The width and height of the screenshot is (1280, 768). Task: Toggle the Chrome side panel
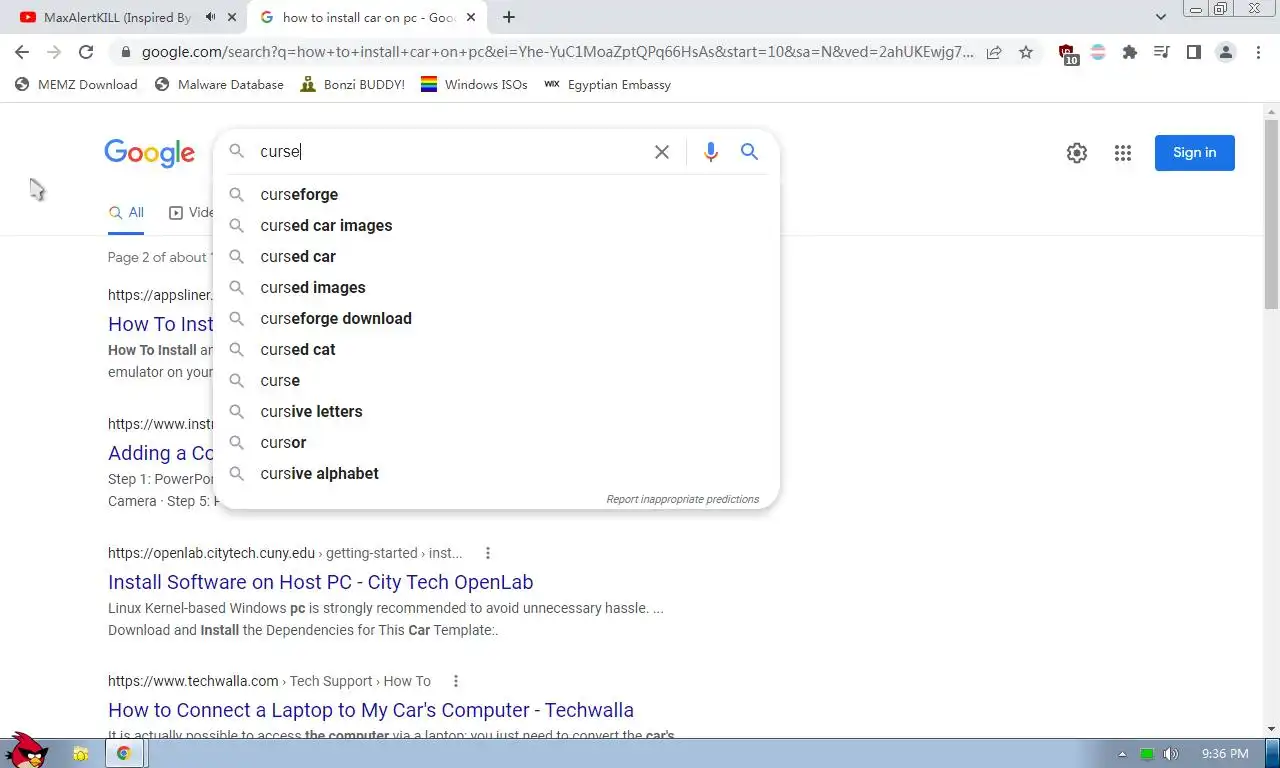click(x=1193, y=53)
